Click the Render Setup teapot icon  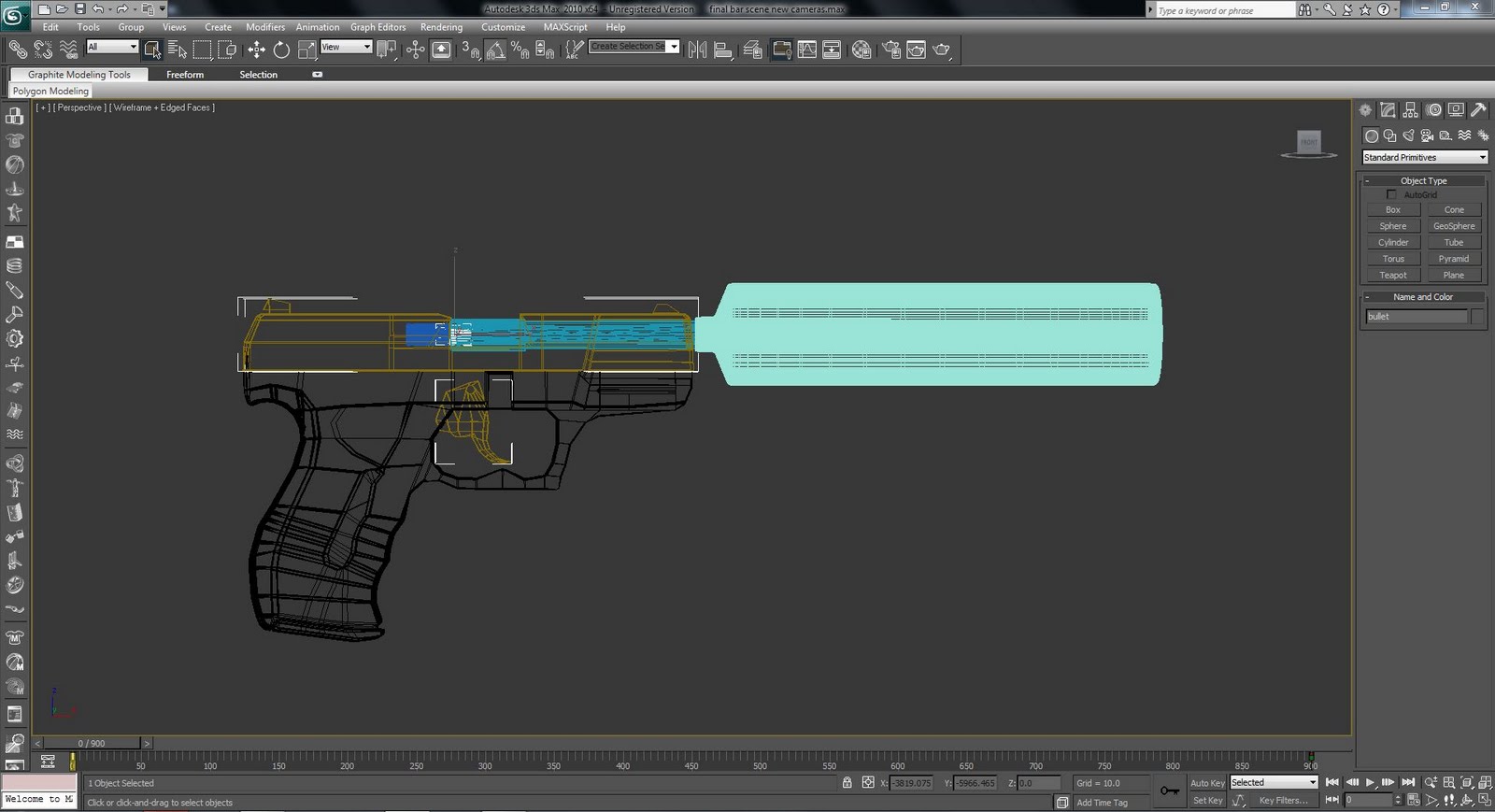[x=890, y=50]
